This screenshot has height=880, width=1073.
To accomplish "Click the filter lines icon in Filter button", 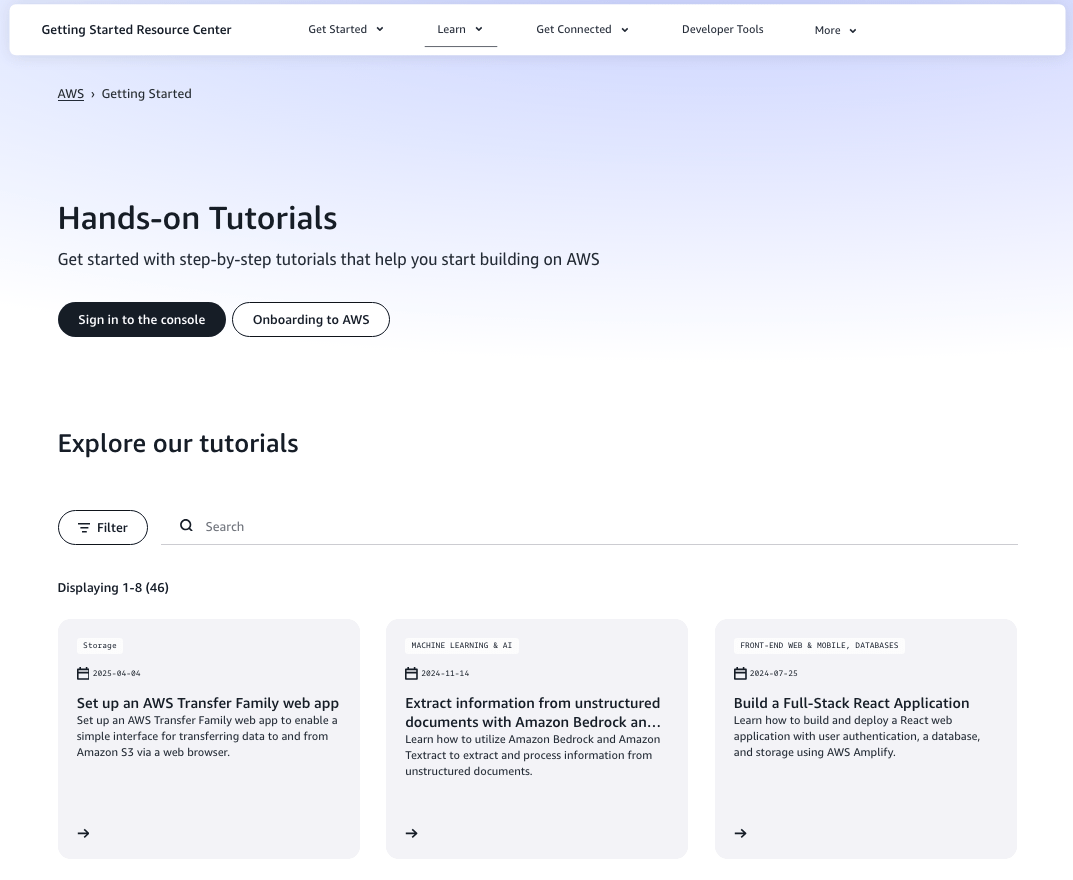I will click(83, 528).
